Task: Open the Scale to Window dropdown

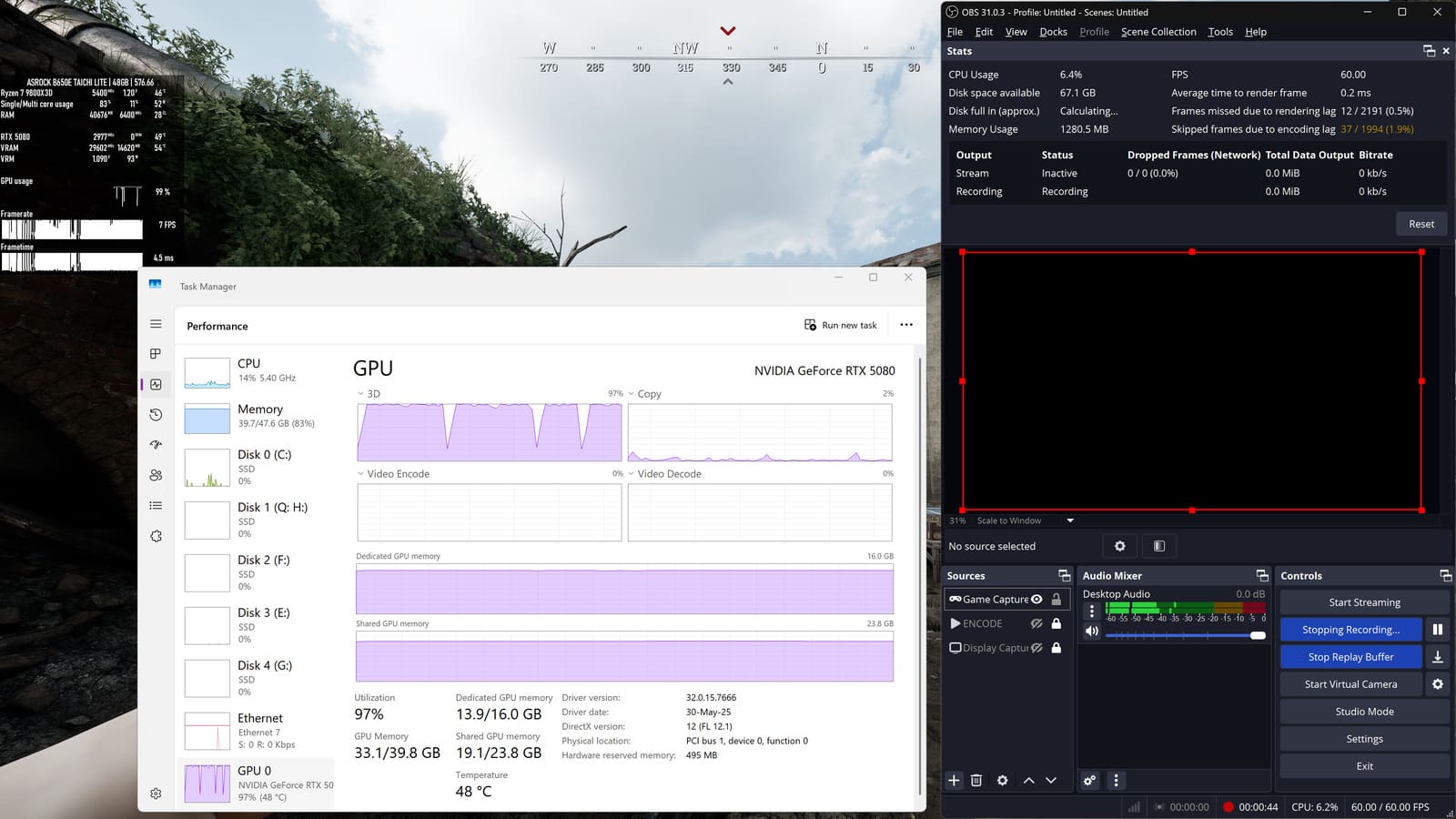Action: click(x=1070, y=521)
